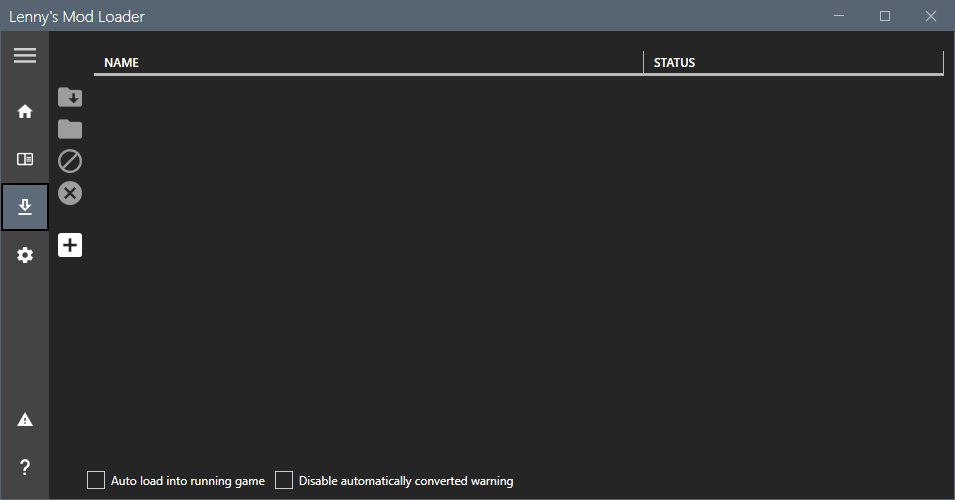Click the plain folder icon
The height and width of the screenshot is (500, 955).
click(x=70, y=129)
